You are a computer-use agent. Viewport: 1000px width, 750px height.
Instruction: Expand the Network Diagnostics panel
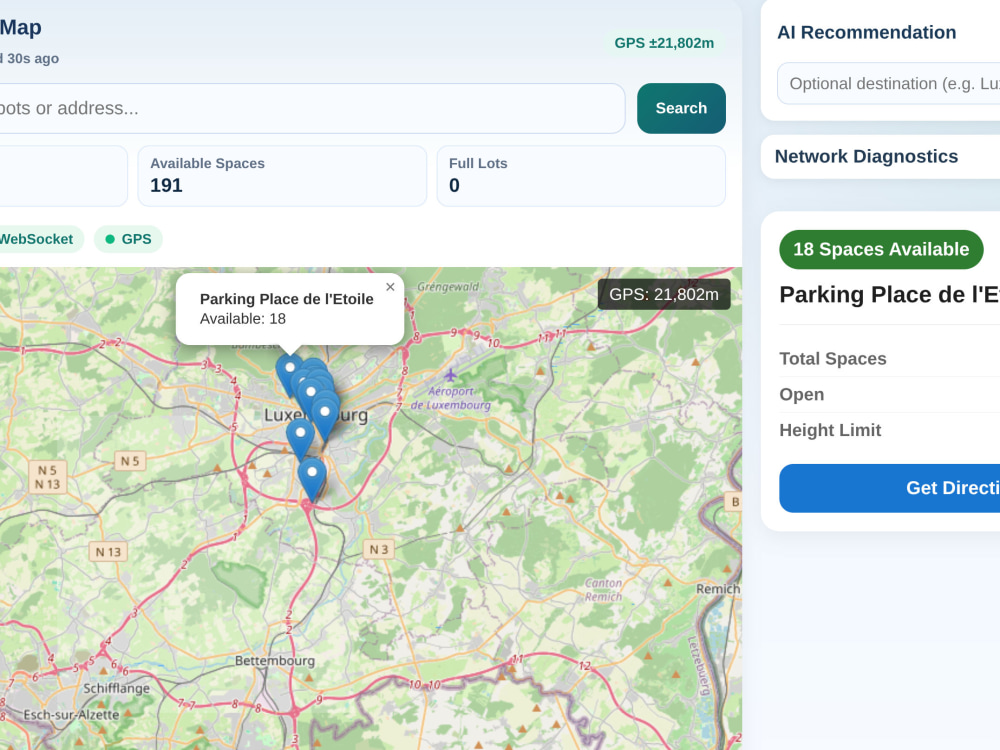[881, 156]
